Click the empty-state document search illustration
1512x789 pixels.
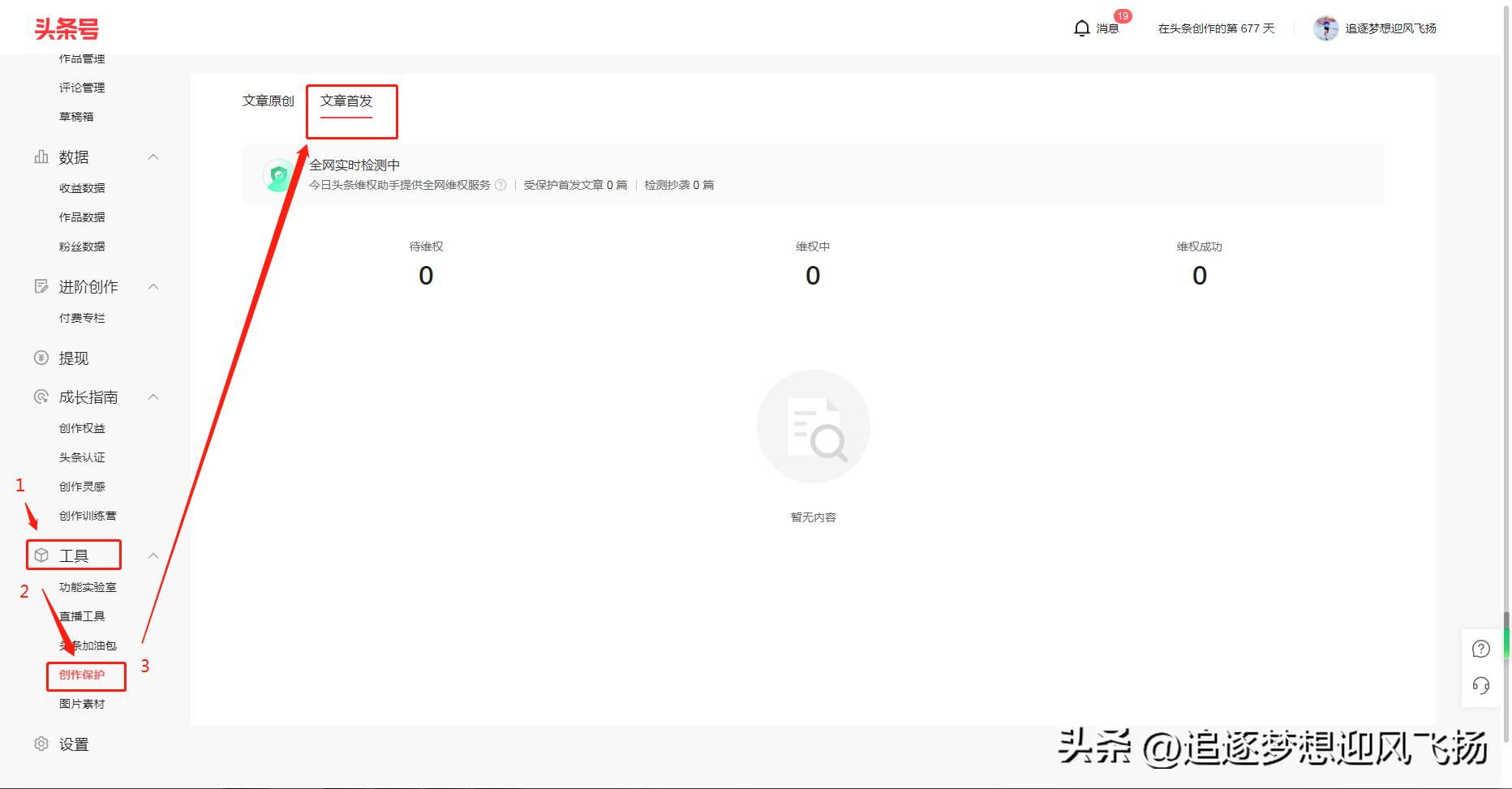(814, 427)
